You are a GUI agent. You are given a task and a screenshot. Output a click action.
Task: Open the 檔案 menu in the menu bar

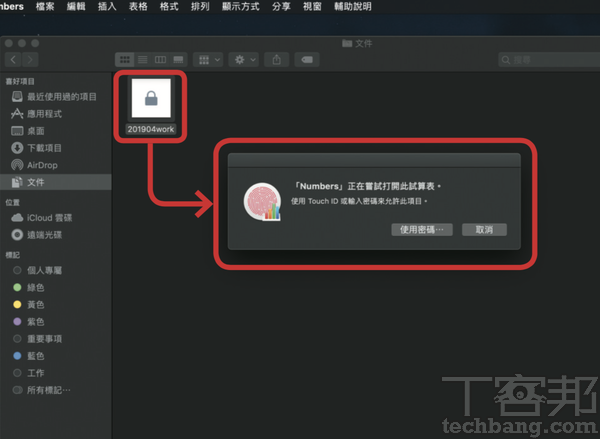45,6
